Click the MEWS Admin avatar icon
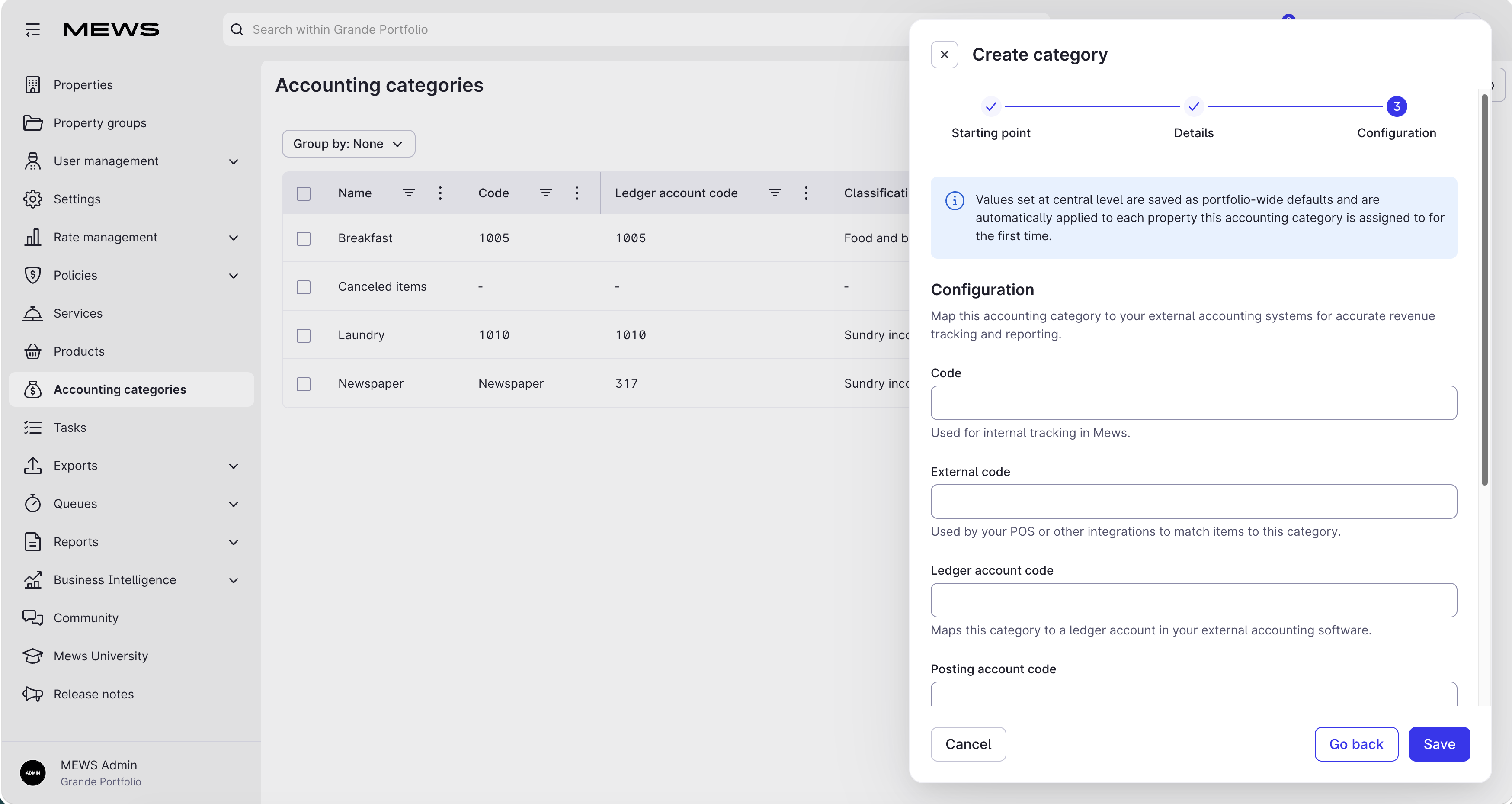 [33, 772]
